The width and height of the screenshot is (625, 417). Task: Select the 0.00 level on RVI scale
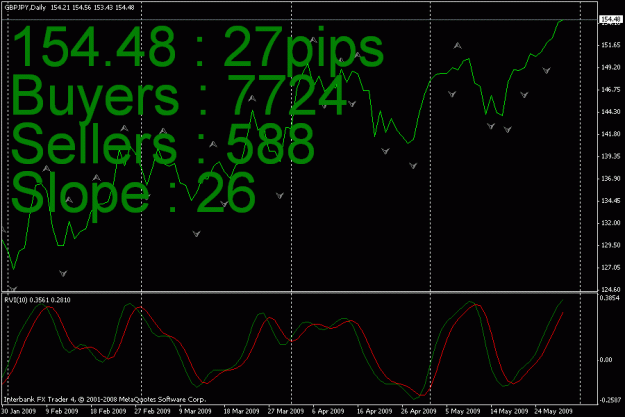(x=606, y=360)
